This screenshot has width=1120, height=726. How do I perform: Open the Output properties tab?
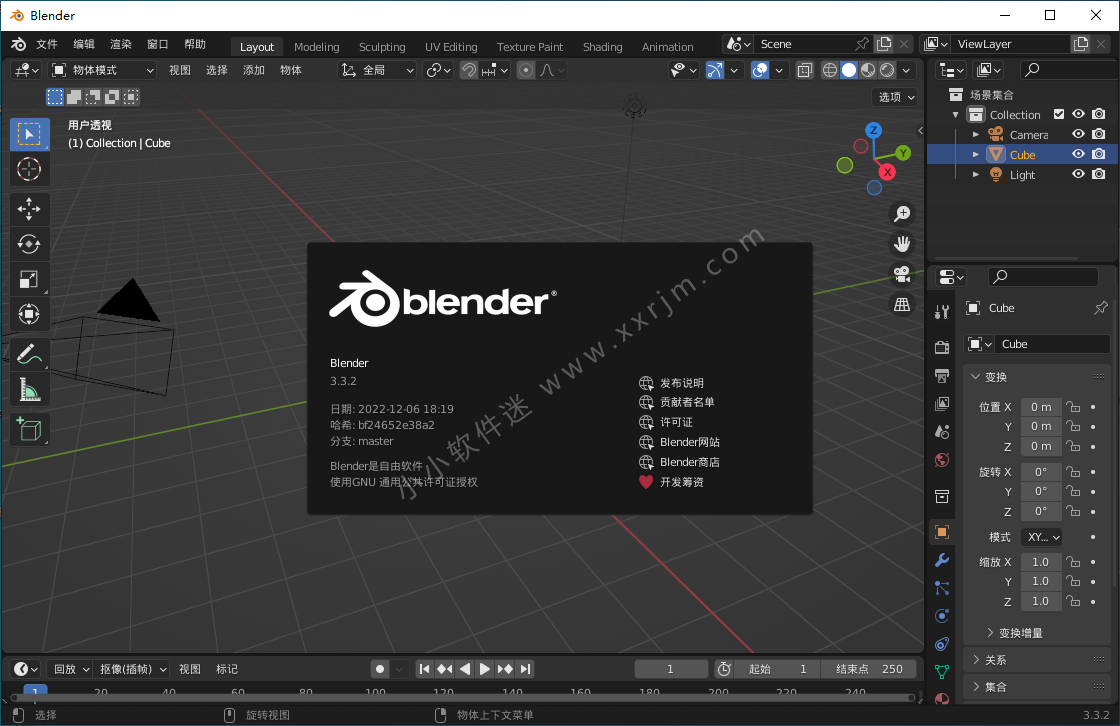click(942, 376)
